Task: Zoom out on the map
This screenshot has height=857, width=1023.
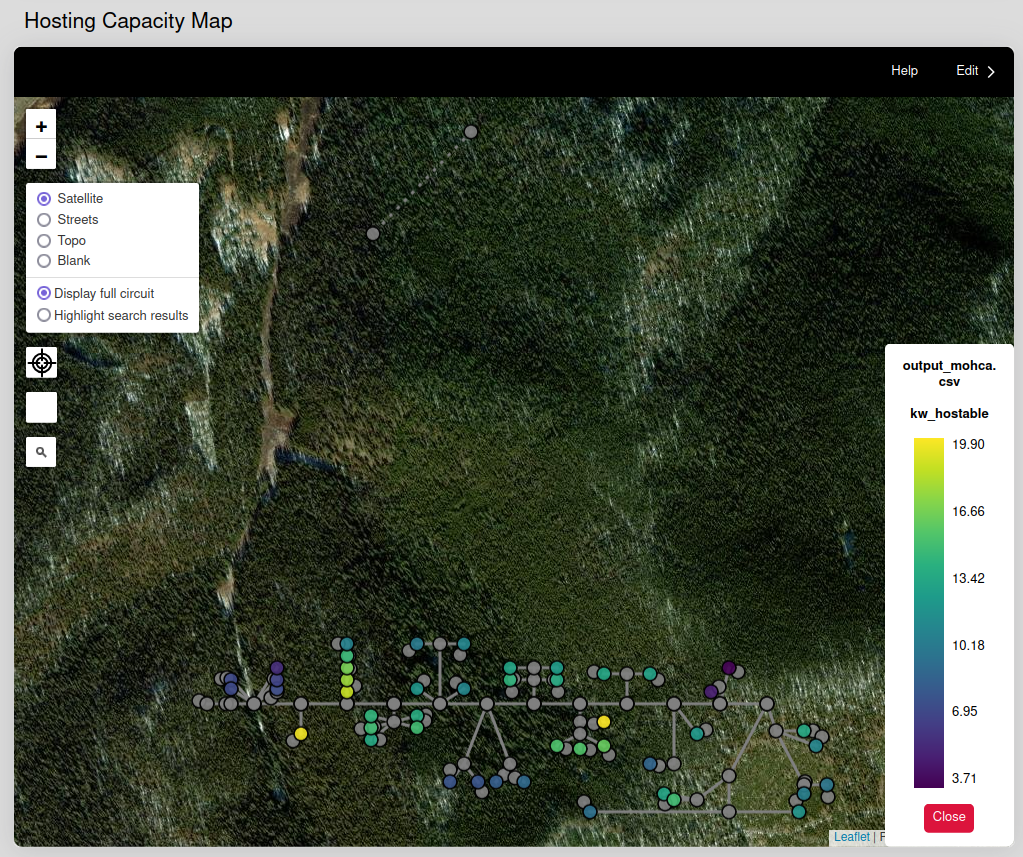Action: pyautogui.click(x=41, y=156)
